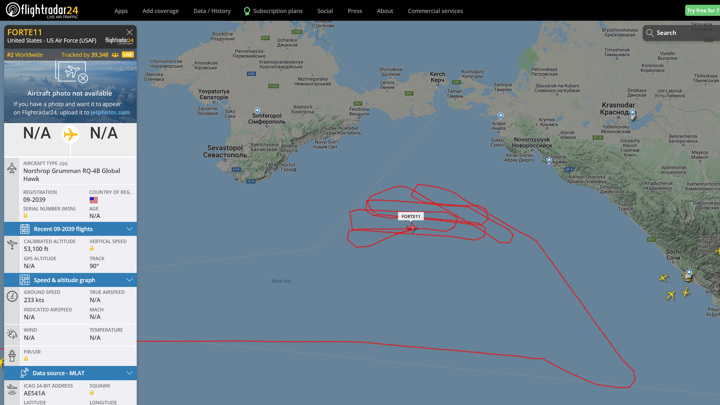Image resolution: width=720 pixels, height=405 pixels.
Task: Open the Apps menu
Action: pyautogui.click(x=121, y=11)
